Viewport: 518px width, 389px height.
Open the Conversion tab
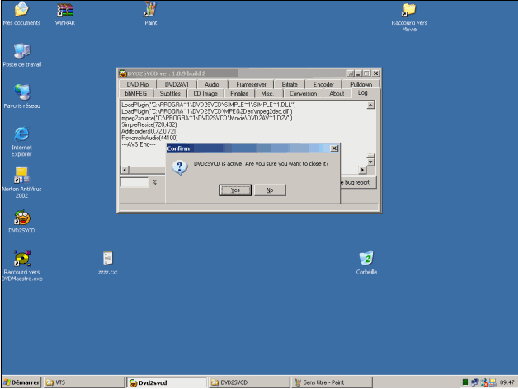[x=303, y=94]
